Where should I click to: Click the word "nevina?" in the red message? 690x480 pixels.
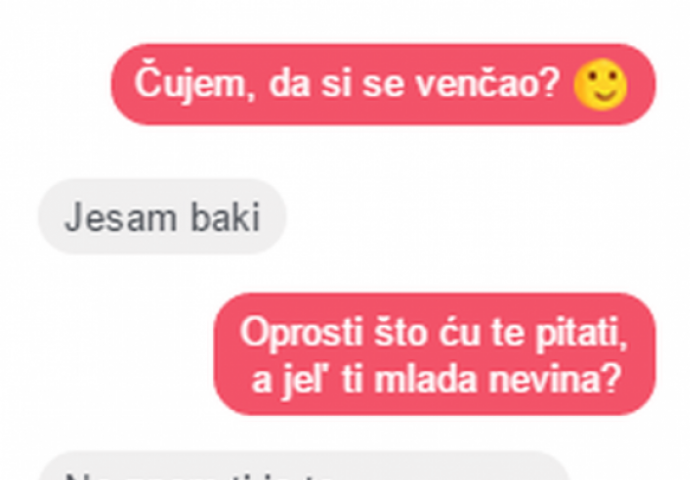coord(554,379)
